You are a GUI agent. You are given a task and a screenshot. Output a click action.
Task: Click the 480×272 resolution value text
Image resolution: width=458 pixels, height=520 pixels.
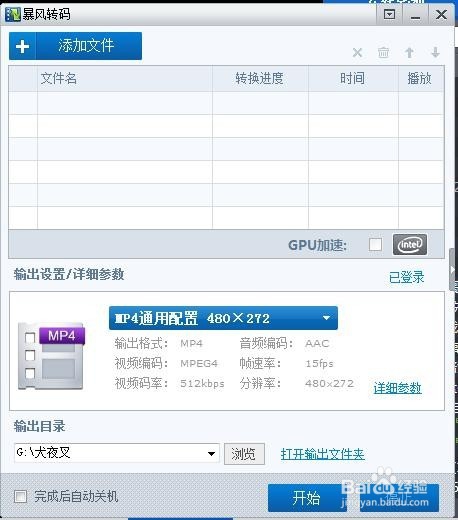click(329, 383)
